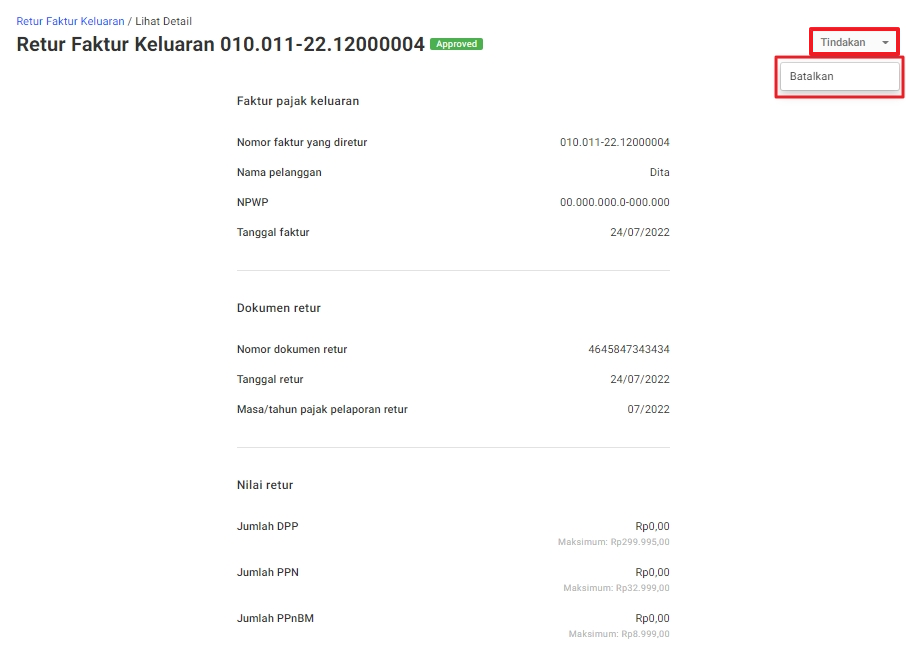Click the caret arrow beside Tindakan
The image size is (906, 656).
pyautogui.click(x=885, y=43)
